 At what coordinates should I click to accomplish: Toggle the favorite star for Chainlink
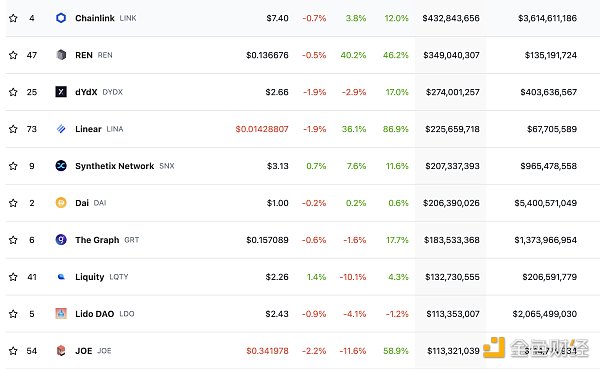pyautogui.click(x=13, y=18)
